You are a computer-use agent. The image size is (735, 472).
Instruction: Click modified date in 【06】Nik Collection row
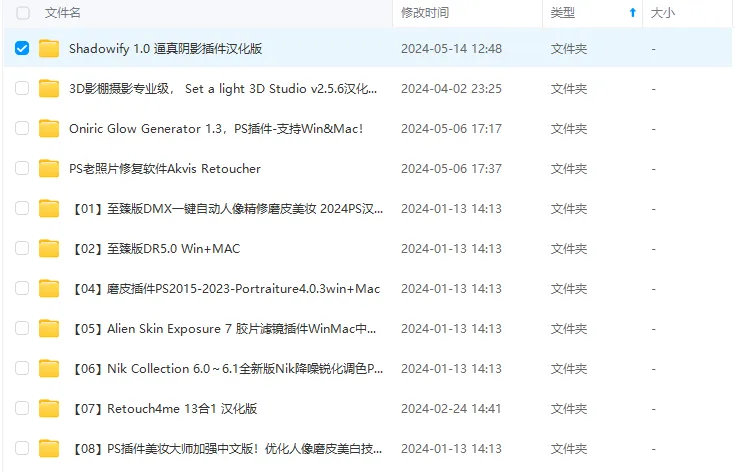(451, 369)
